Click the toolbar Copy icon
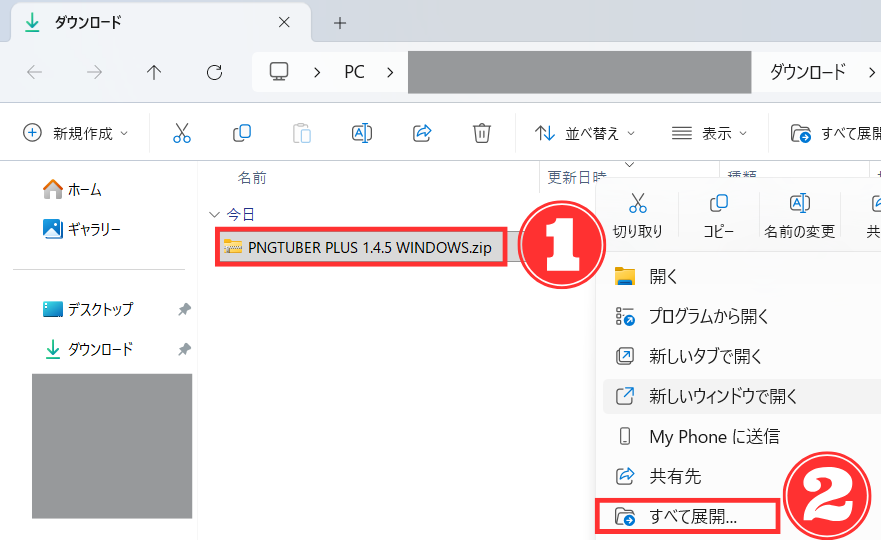 242,133
